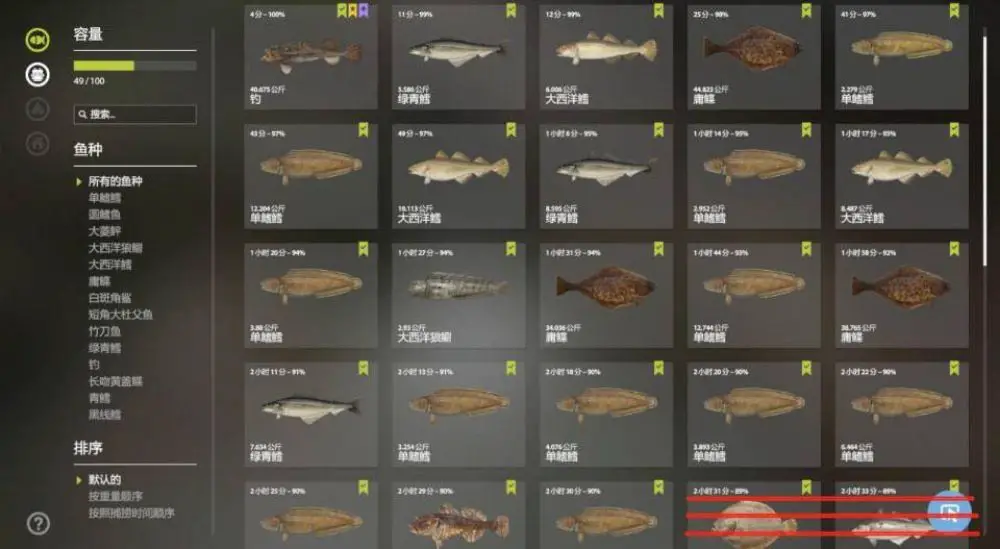1000x549 pixels.
Task: Click the magnifier icon in the search box
Action: (x=83, y=115)
